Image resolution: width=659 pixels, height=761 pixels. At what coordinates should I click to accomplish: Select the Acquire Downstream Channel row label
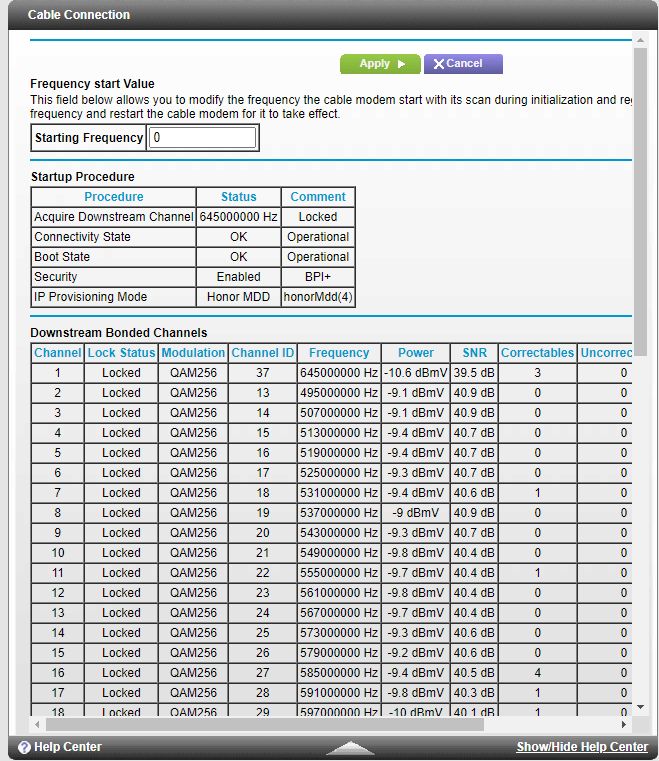click(x=114, y=216)
